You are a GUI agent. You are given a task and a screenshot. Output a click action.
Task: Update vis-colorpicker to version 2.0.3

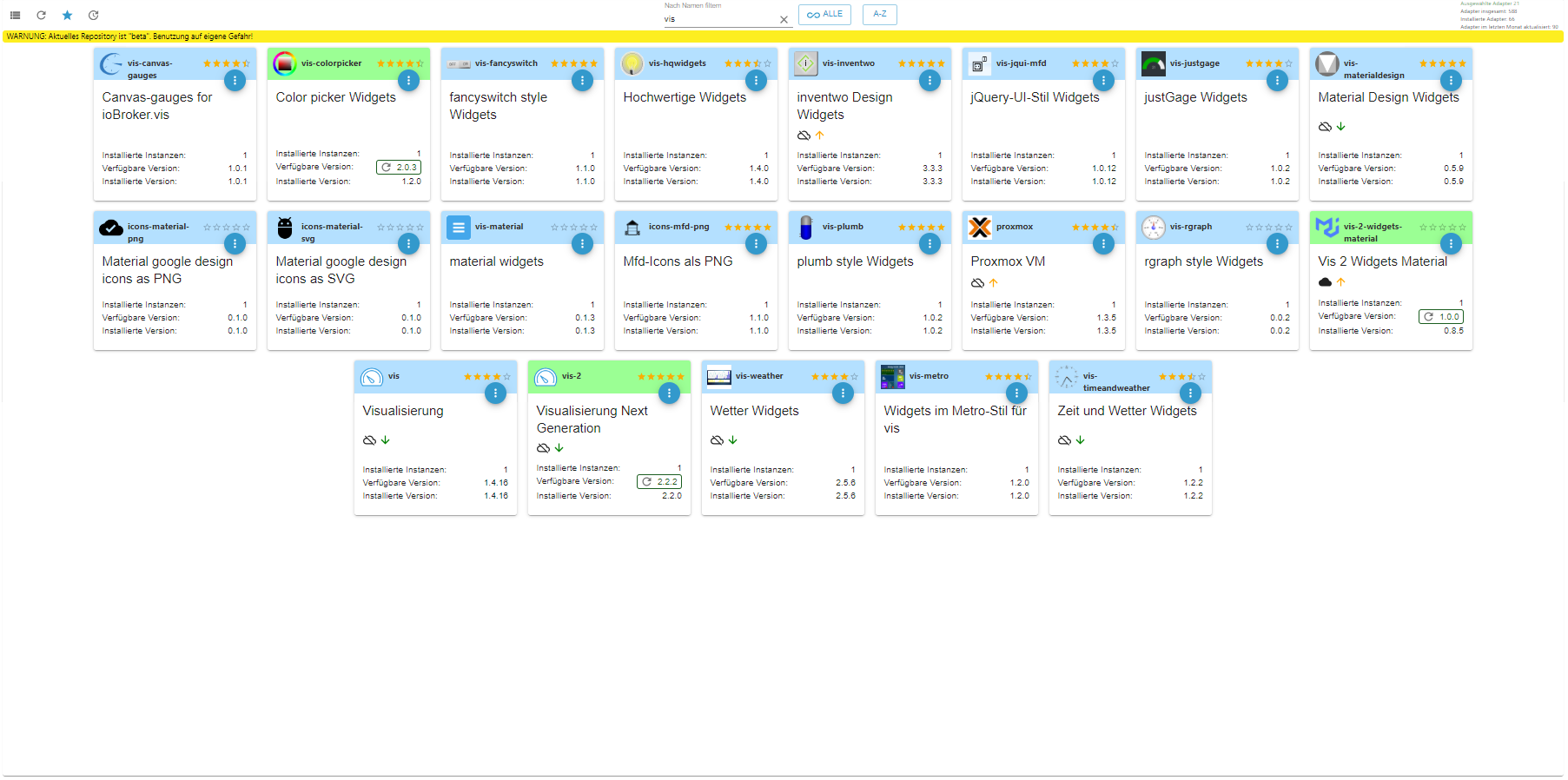399,167
